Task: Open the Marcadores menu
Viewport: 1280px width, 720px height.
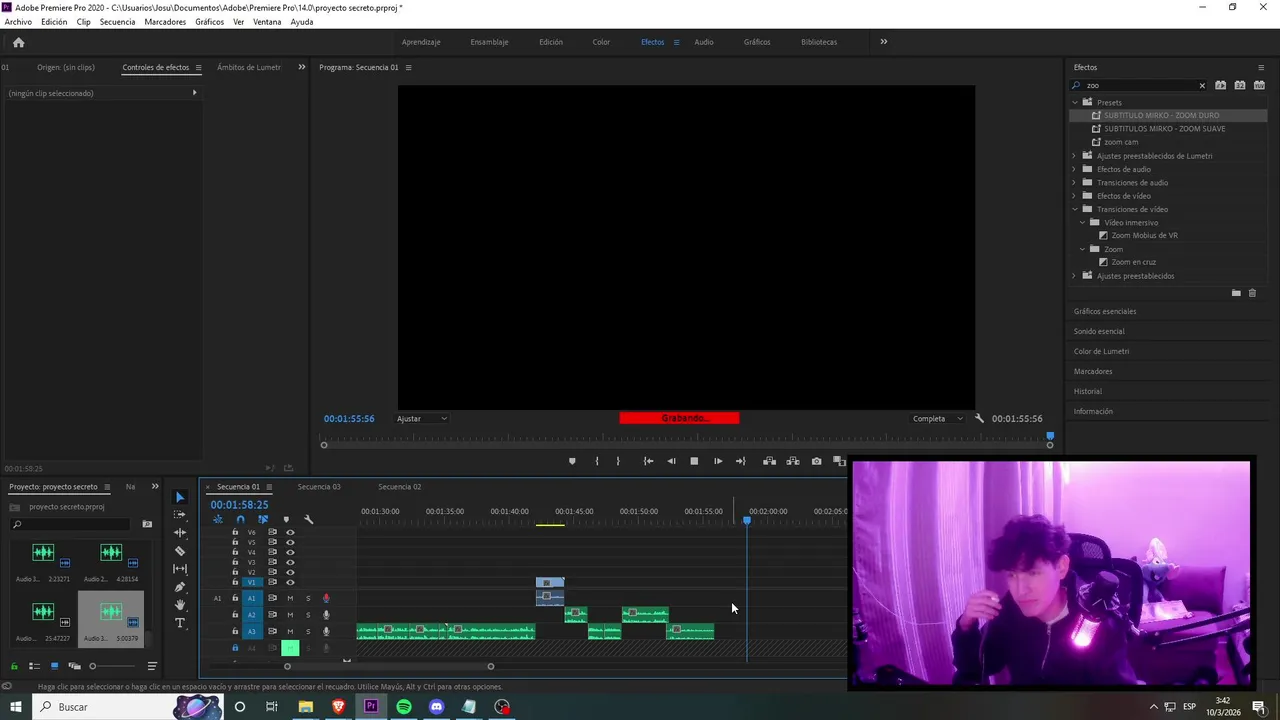Action: [165, 22]
